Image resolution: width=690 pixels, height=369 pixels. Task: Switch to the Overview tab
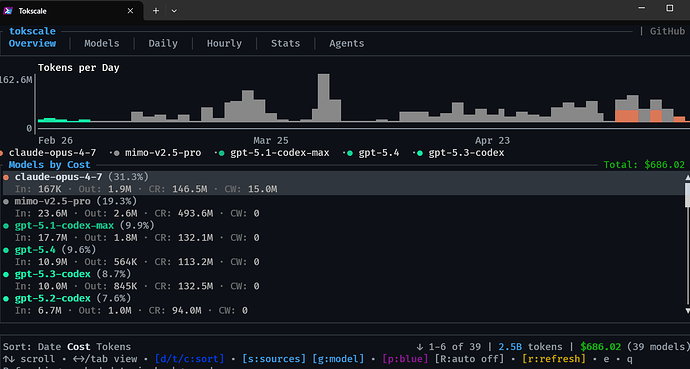[x=32, y=43]
